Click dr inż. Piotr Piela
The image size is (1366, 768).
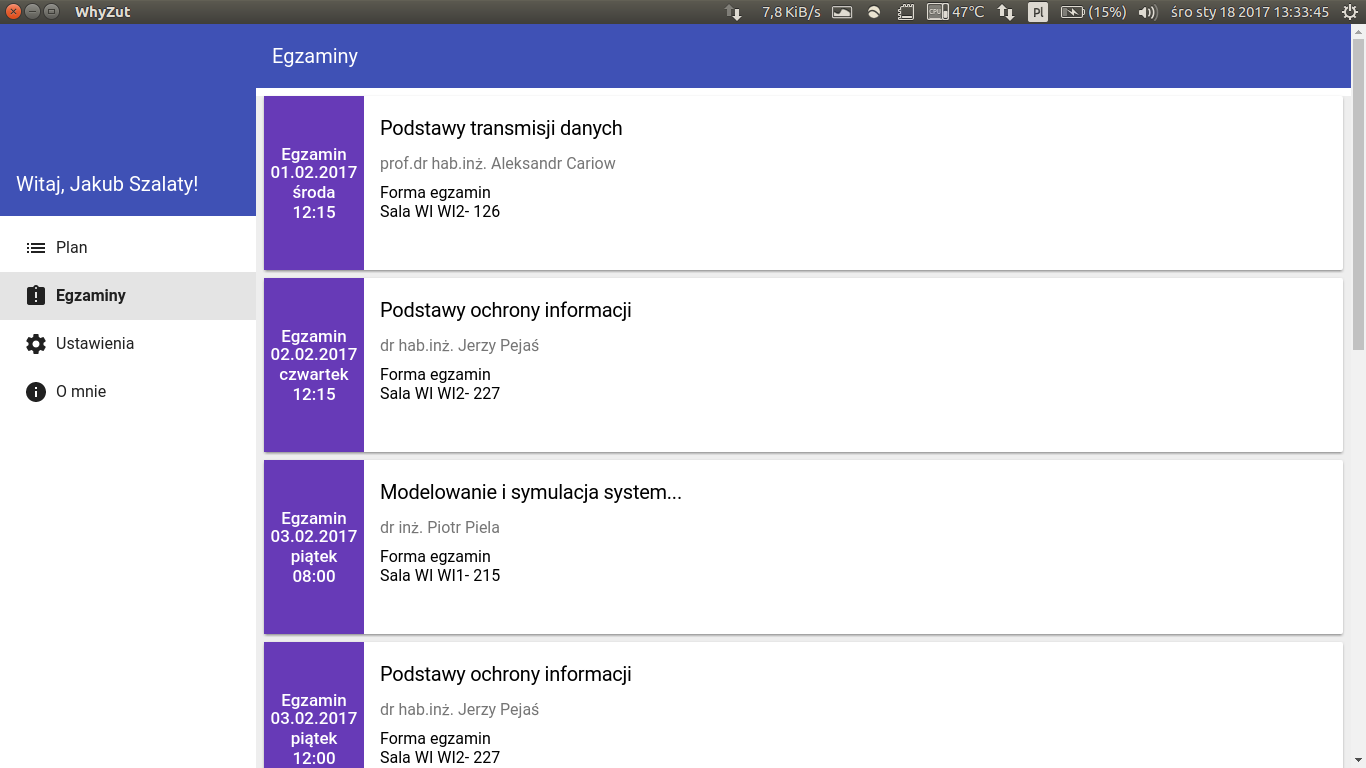(440, 528)
